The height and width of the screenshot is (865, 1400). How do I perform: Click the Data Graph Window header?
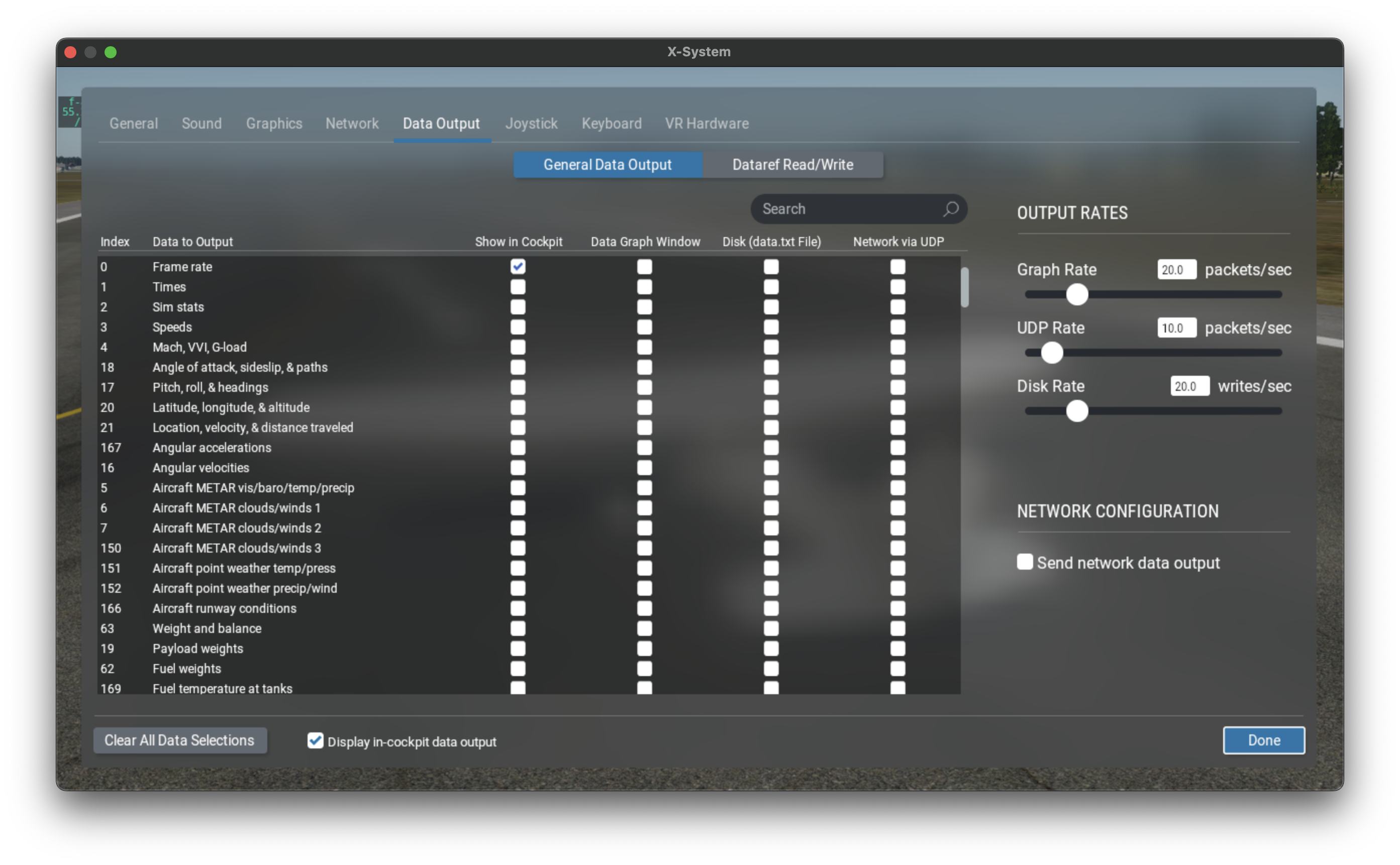click(x=645, y=242)
